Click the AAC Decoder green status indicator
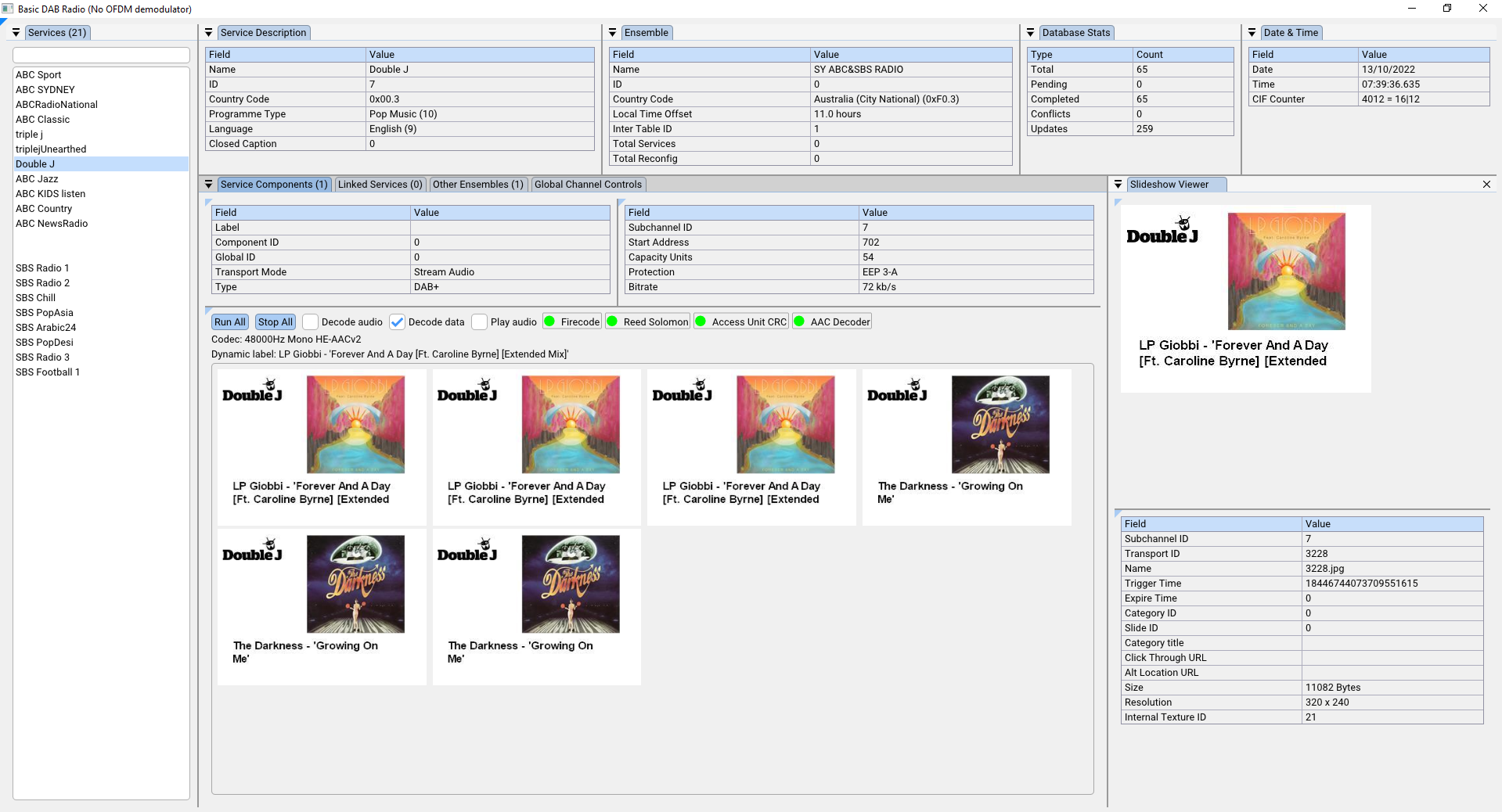 (799, 322)
